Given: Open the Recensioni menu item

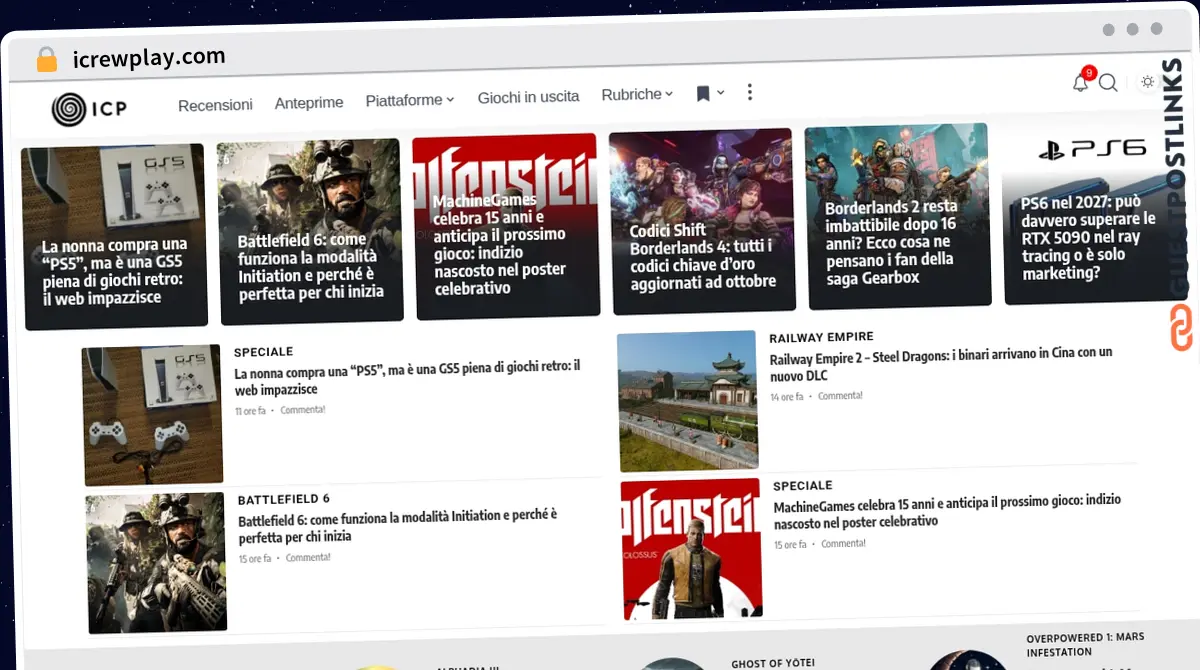Looking at the screenshot, I should click(215, 104).
